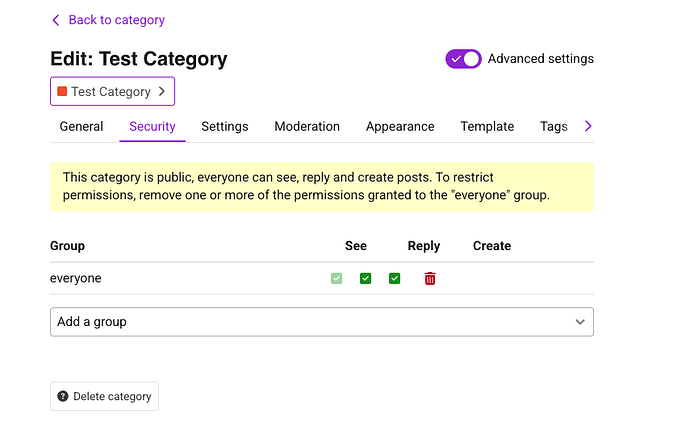This screenshot has height=447, width=690.
Task: Uncheck the last green checkbox for everyone
Action: (x=394, y=278)
